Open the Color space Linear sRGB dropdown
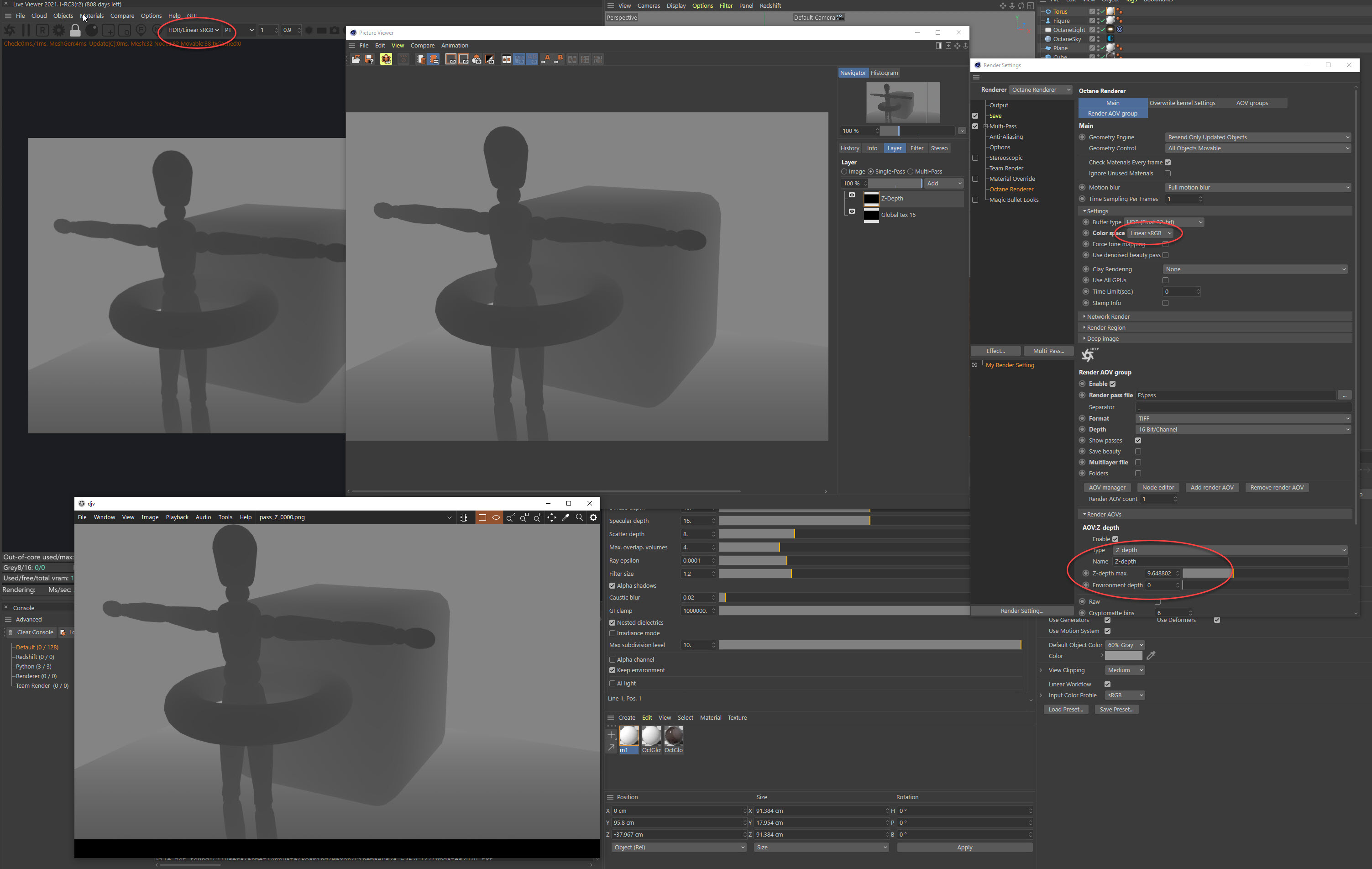The width and height of the screenshot is (1372, 869). (1150, 233)
